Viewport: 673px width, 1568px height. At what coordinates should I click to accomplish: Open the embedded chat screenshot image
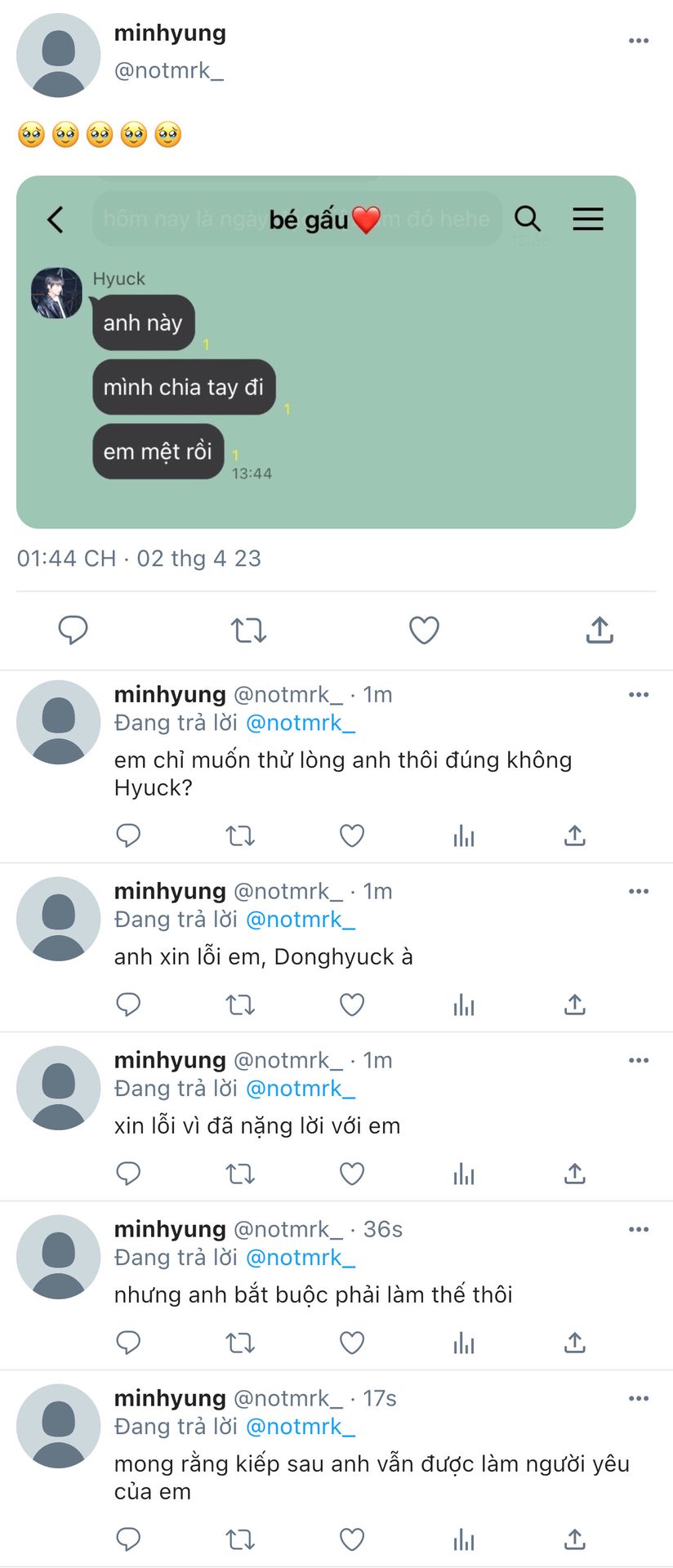coord(326,352)
